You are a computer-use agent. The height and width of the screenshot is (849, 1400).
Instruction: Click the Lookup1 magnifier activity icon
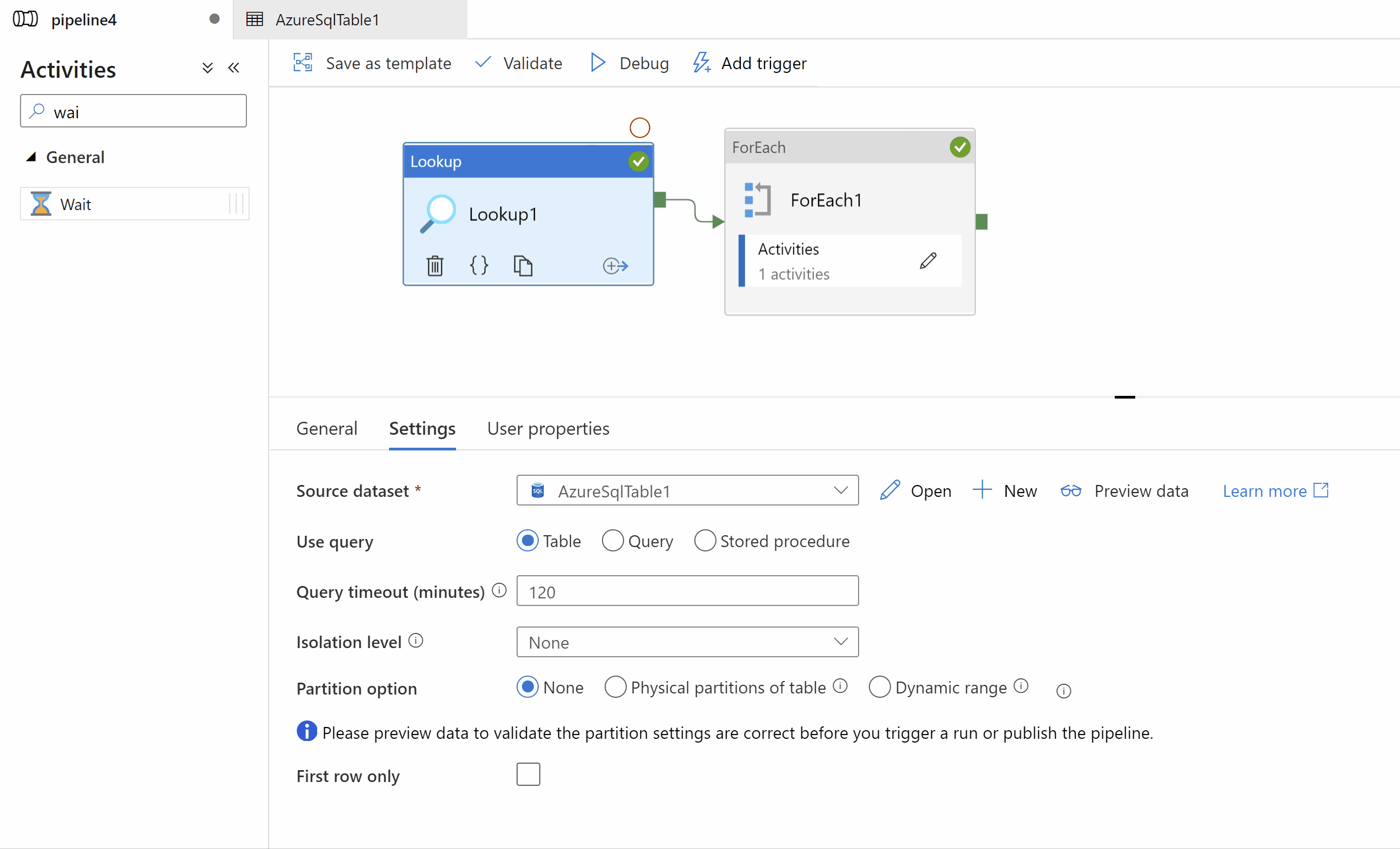click(x=438, y=213)
